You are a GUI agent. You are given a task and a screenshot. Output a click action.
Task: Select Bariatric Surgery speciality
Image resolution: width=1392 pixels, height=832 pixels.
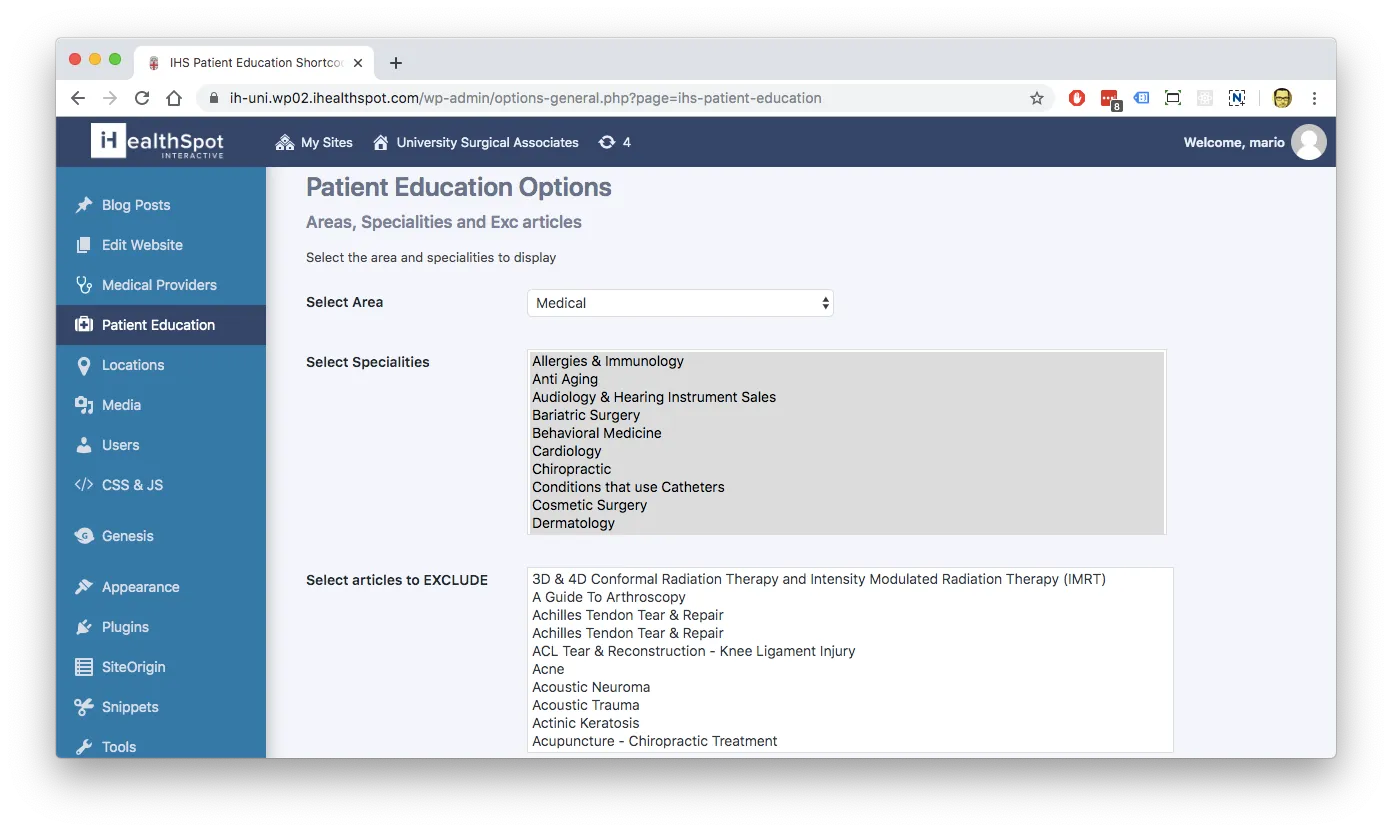click(847, 415)
